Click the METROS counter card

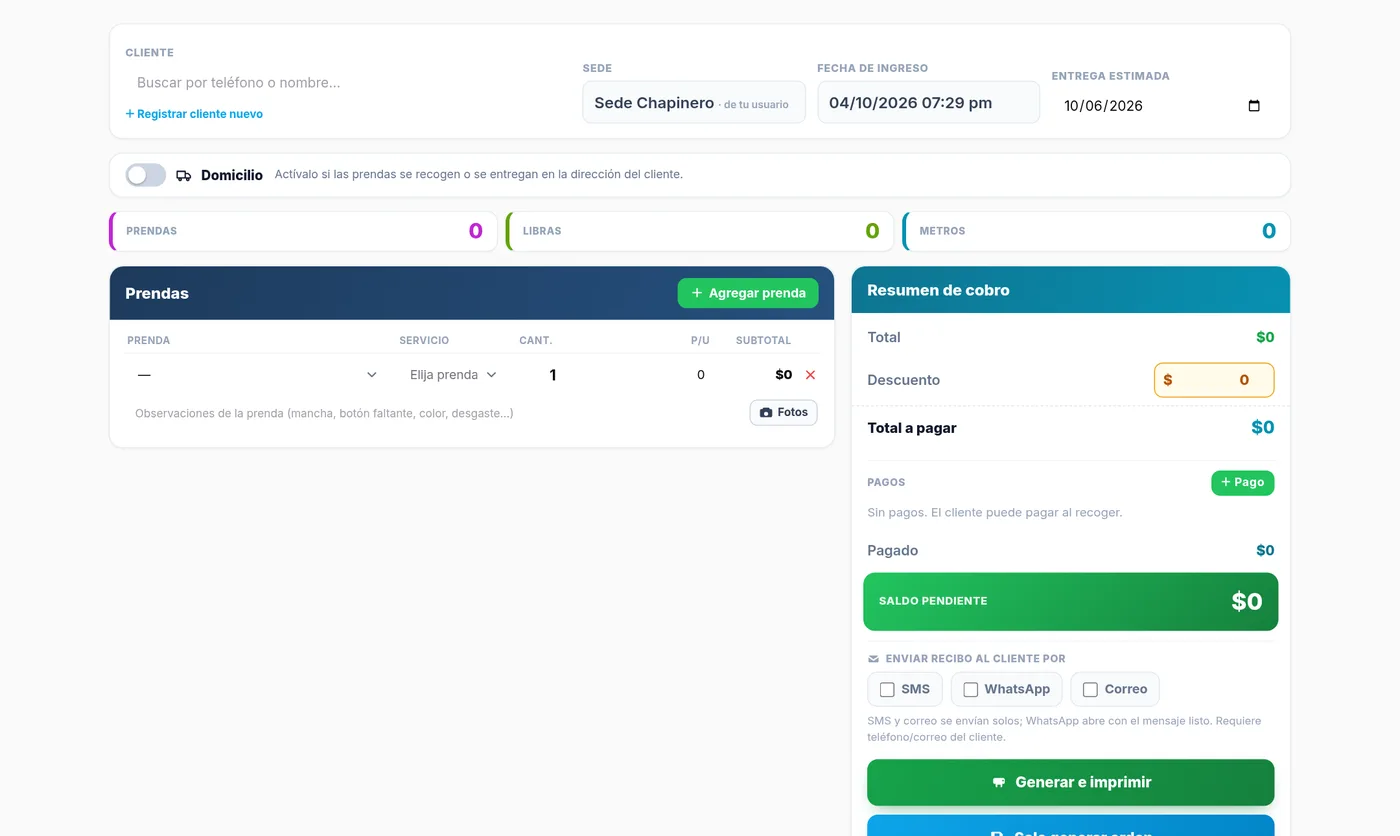point(1096,231)
